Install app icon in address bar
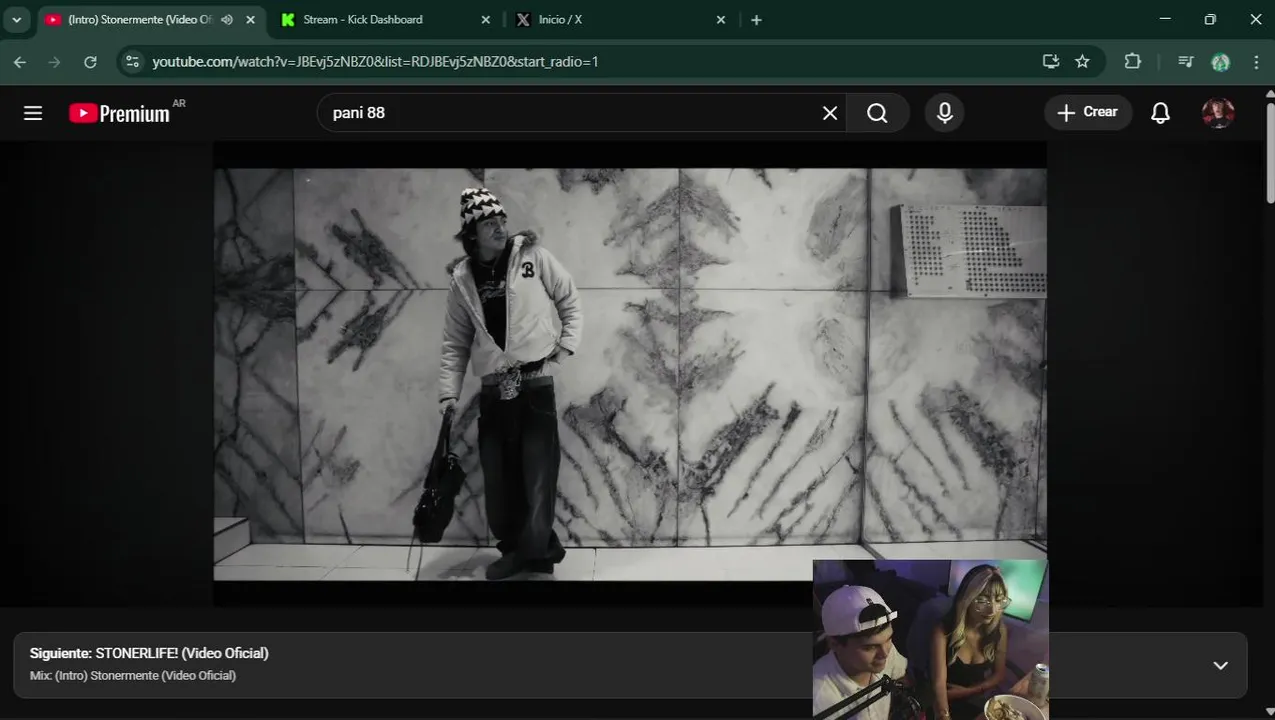 tap(1051, 62)
